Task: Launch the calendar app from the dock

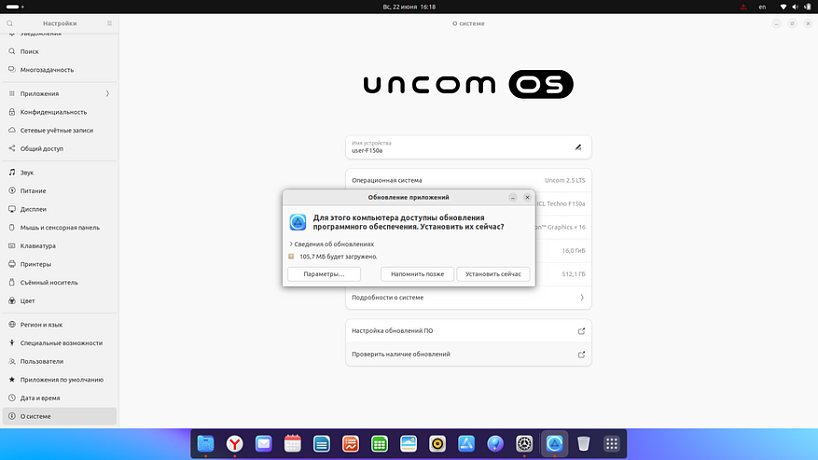Action: tap(293, 443)
